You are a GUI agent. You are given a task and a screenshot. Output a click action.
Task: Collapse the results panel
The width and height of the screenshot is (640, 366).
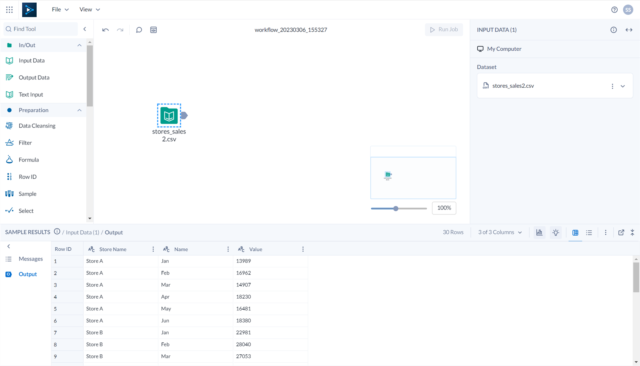click(x=632, y=233)
